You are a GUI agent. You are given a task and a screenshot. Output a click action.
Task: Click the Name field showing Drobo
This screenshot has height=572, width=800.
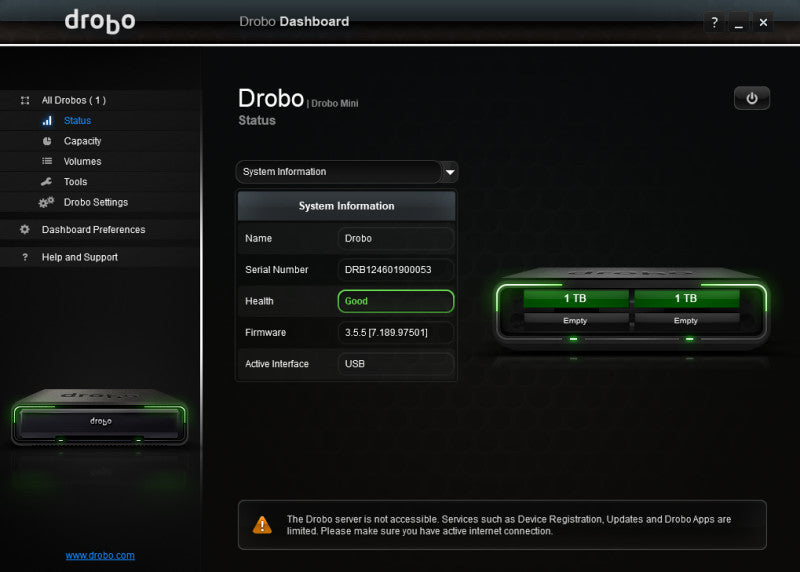[x=396, y=238]
